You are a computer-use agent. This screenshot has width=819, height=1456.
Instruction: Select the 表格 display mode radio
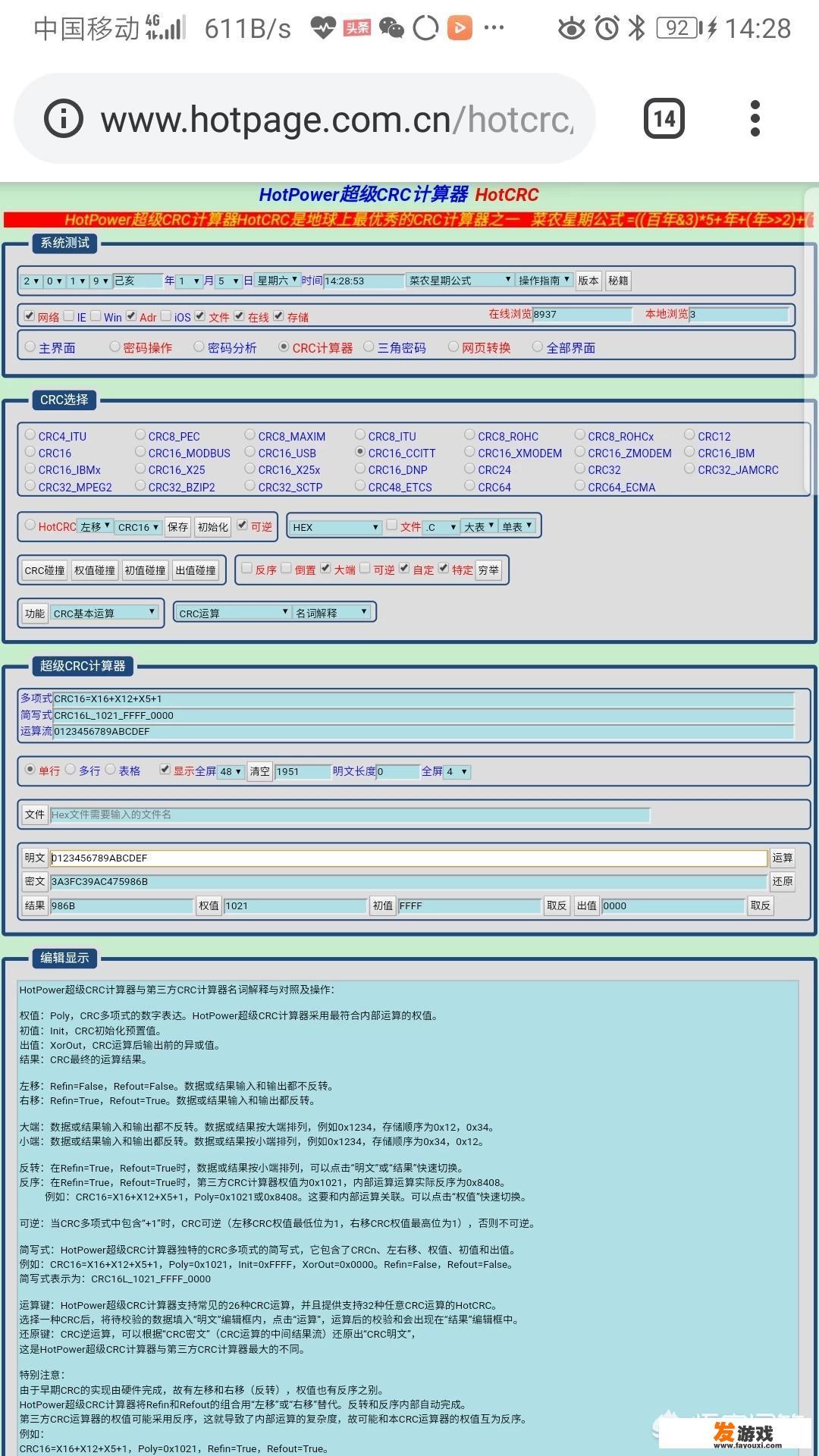[111, 769]
